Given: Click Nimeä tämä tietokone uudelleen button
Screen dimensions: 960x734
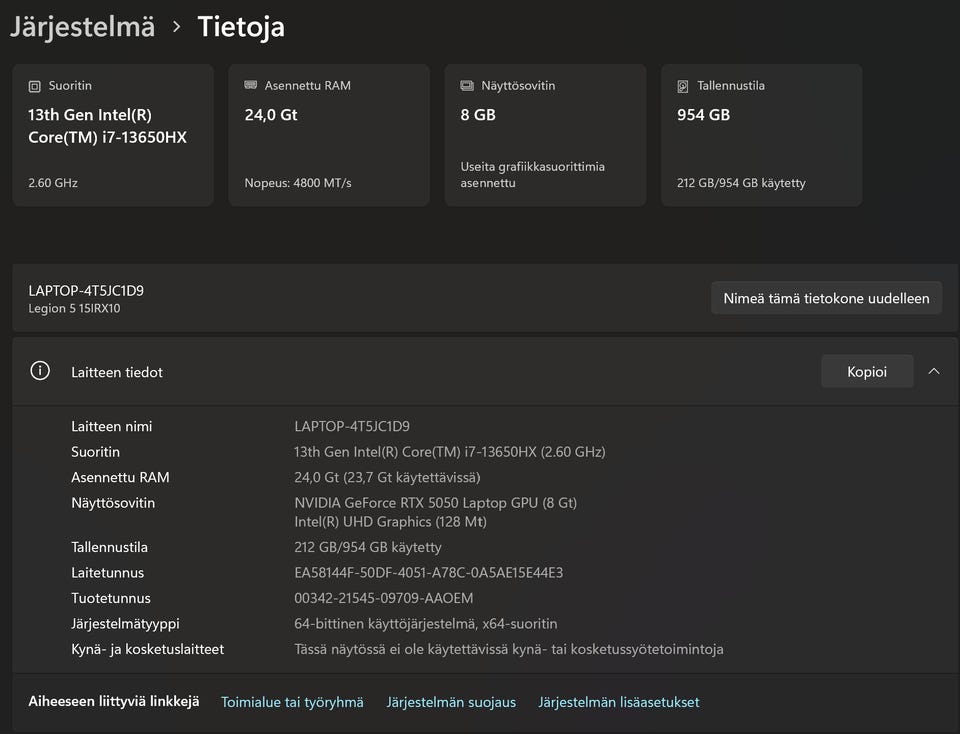Looking at the screenshot, I should pos(826,298).
